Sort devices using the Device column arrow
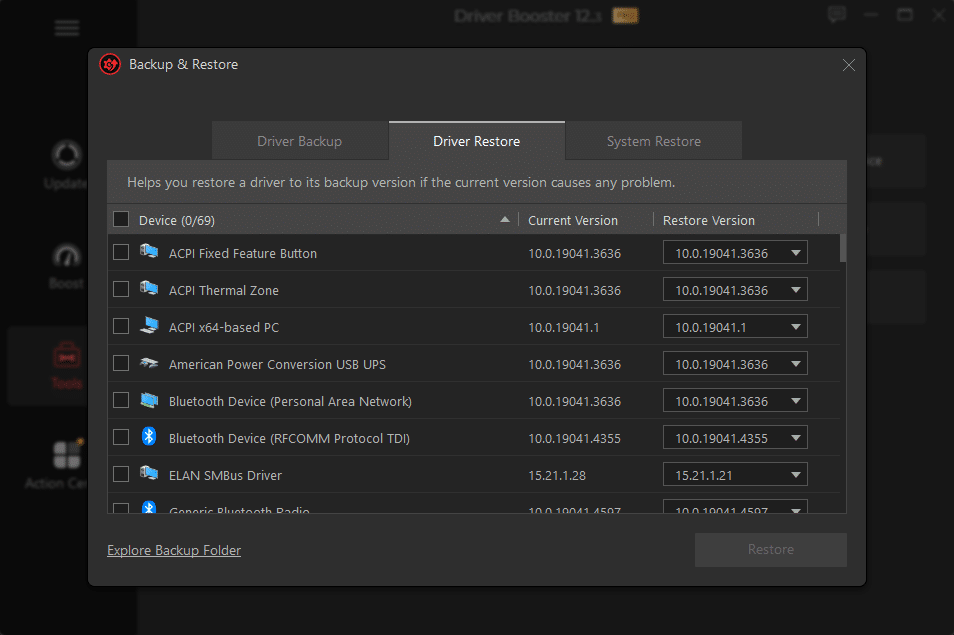The height and width of the screenshot is (635, 954). tap(505, 220)
